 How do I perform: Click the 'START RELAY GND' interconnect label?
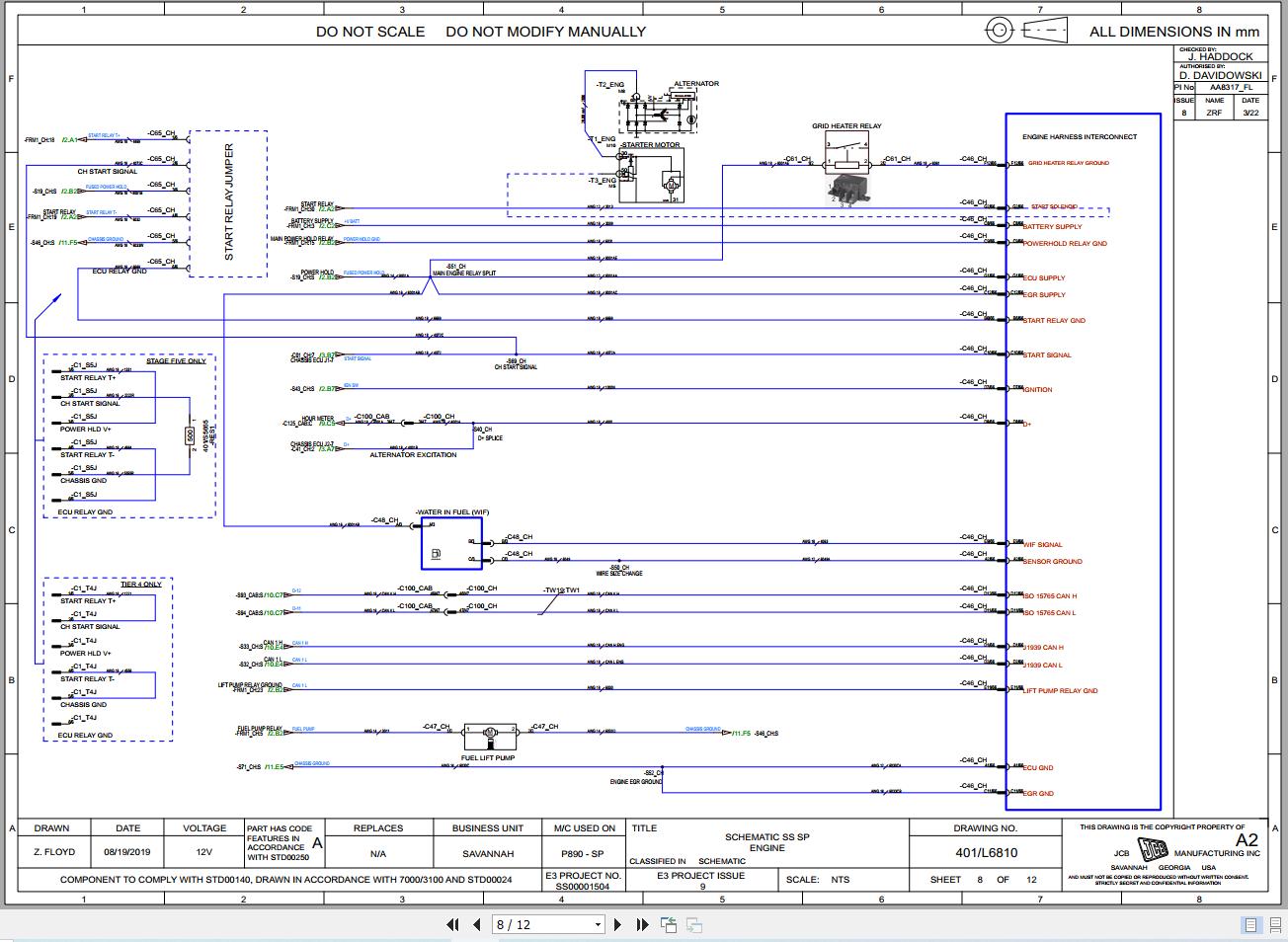click(x=1054, y=320)
